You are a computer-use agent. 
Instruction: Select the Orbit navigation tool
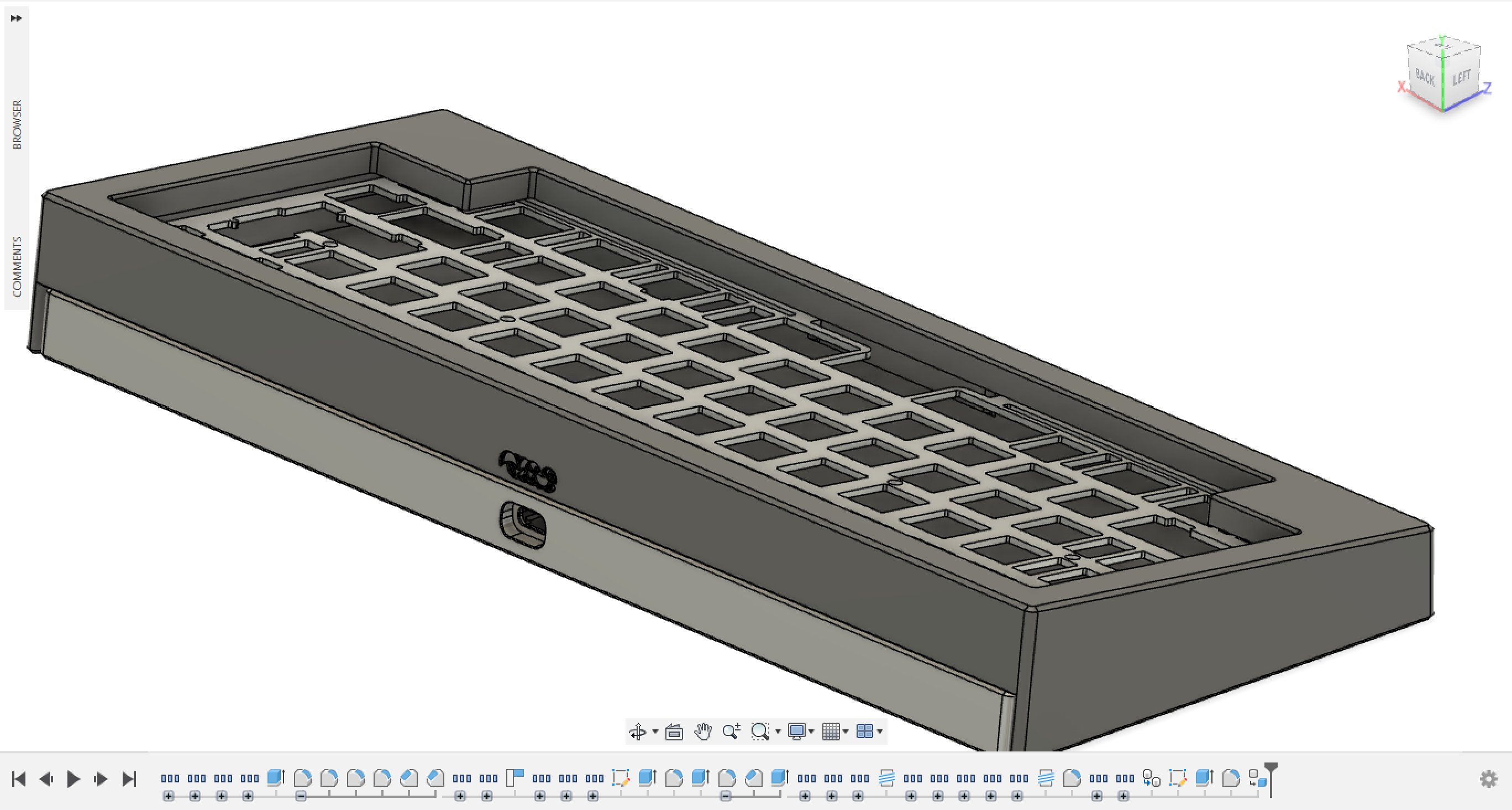coord(637,732)
